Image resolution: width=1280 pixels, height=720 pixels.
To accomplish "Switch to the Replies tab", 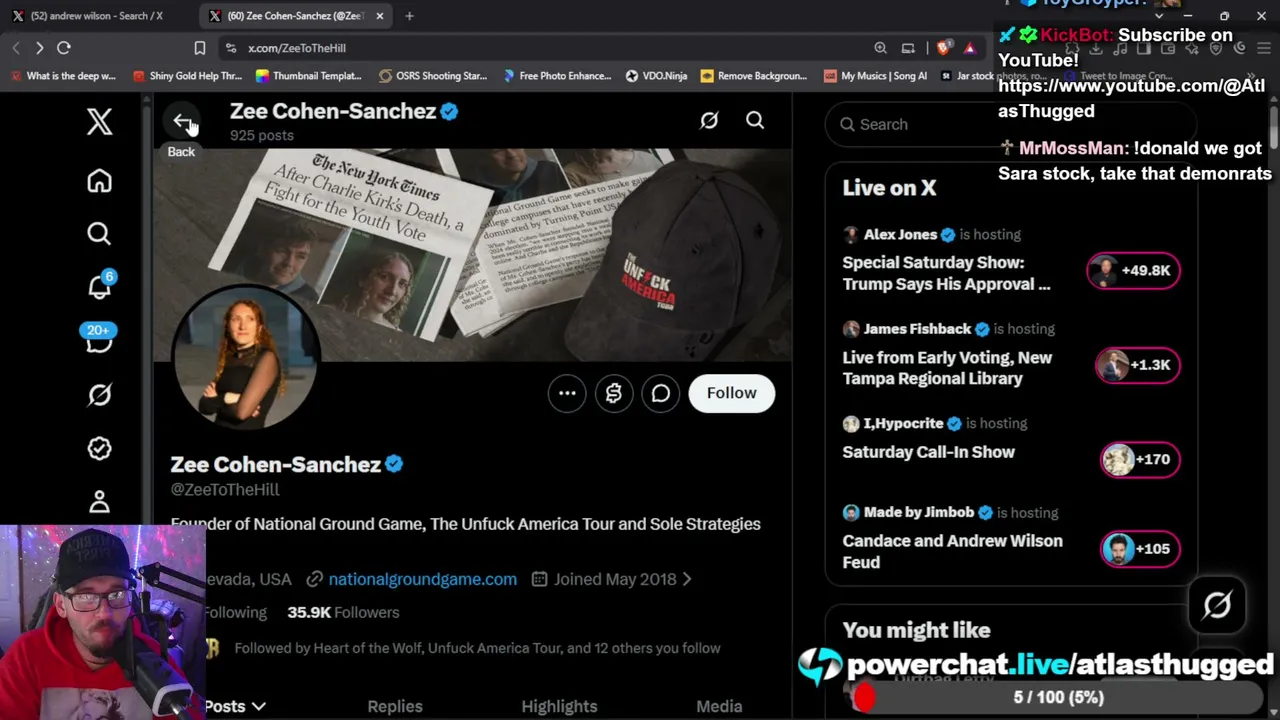I will click(395, 706).
